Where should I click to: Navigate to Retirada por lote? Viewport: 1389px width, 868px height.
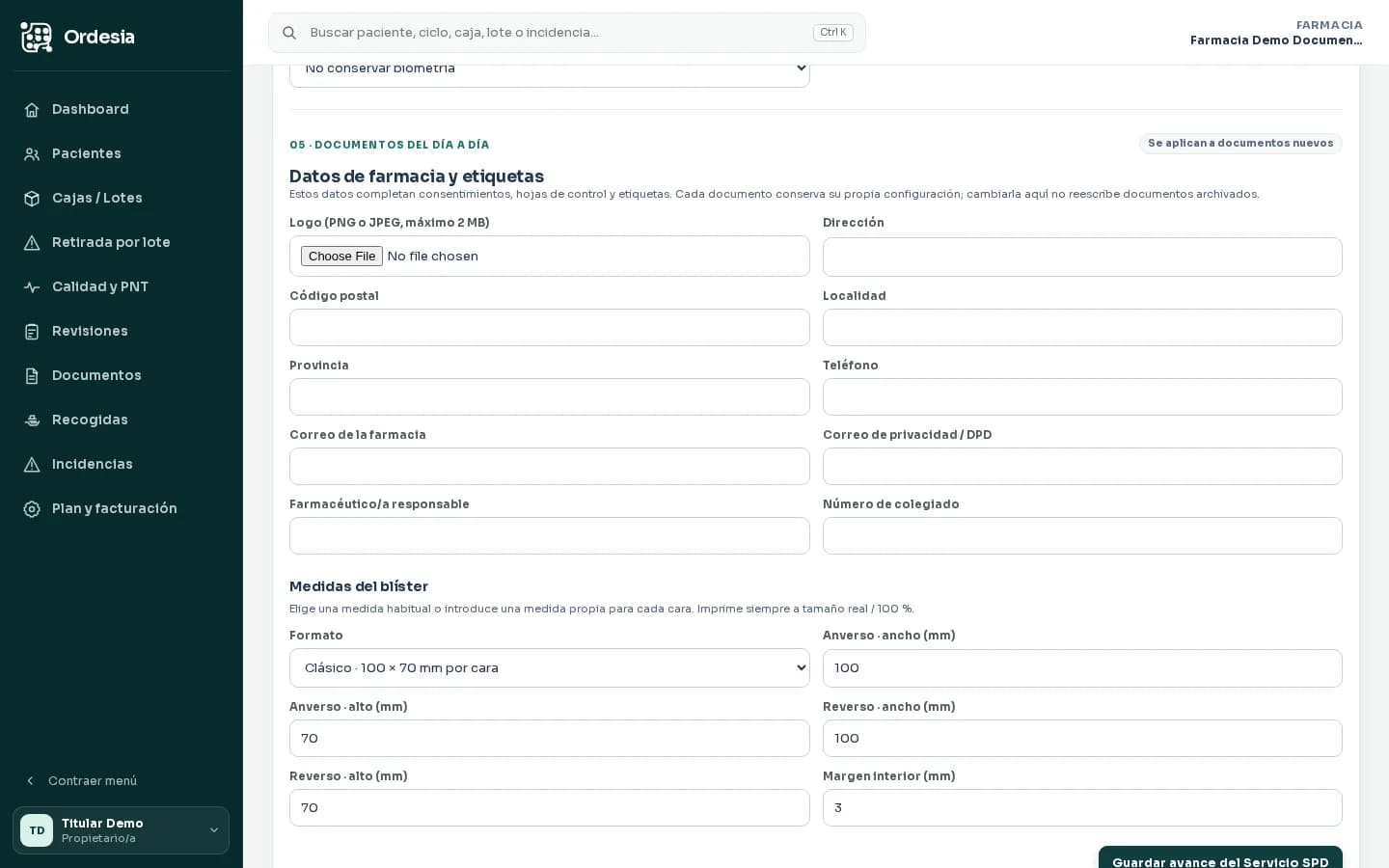(x=122, y=243)
